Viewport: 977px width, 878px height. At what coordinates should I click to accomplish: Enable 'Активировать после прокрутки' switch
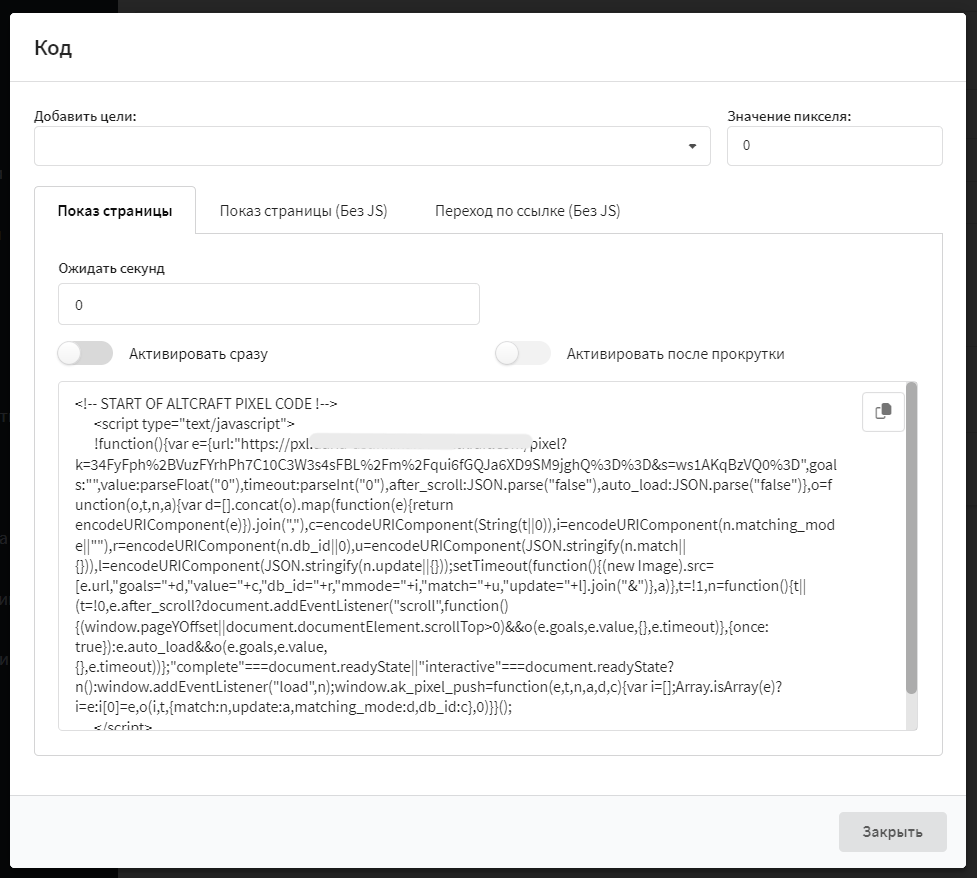523,353
